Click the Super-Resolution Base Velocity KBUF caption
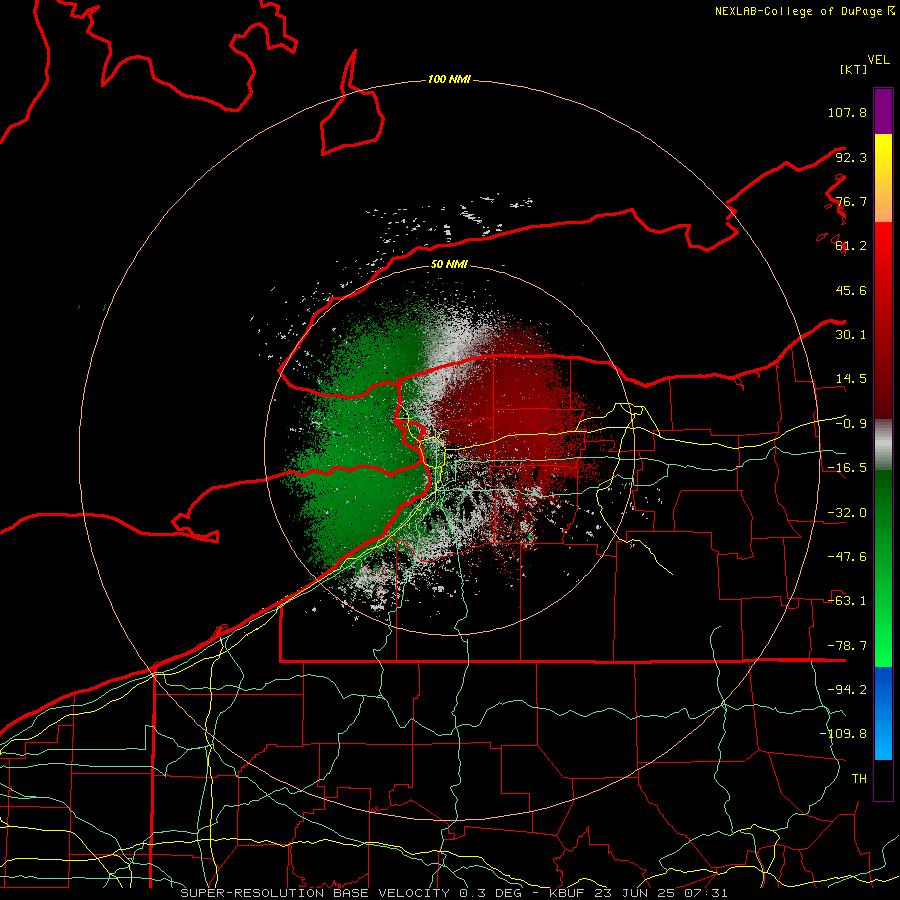This screenshot has height=900, width=900. 454,893
